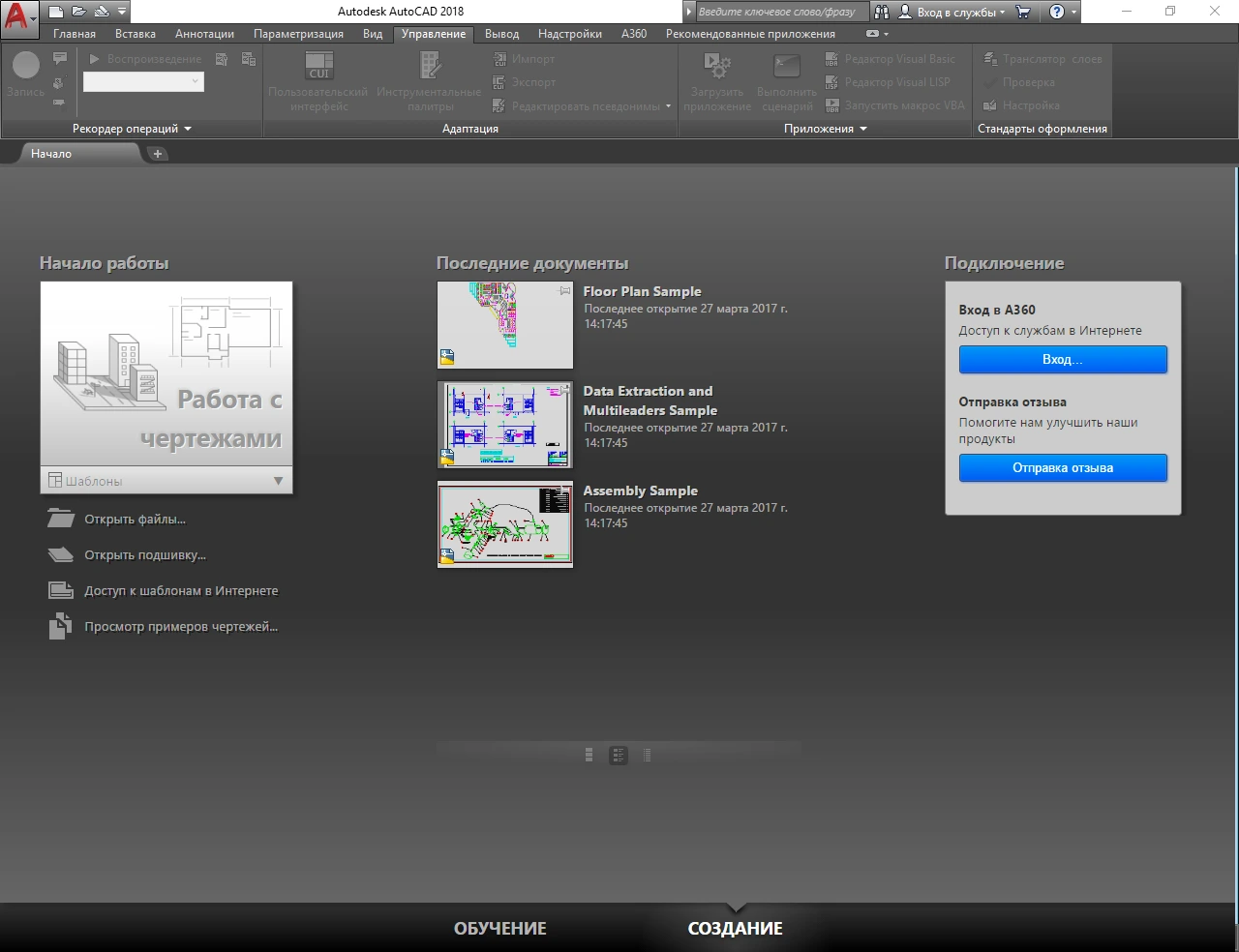Click the Импорт customization button

pyautogui.click(x=524, y=59)
